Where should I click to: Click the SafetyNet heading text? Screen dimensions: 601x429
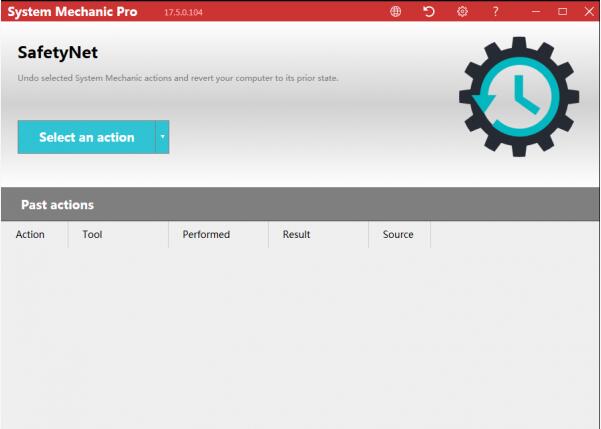point(57,53)
